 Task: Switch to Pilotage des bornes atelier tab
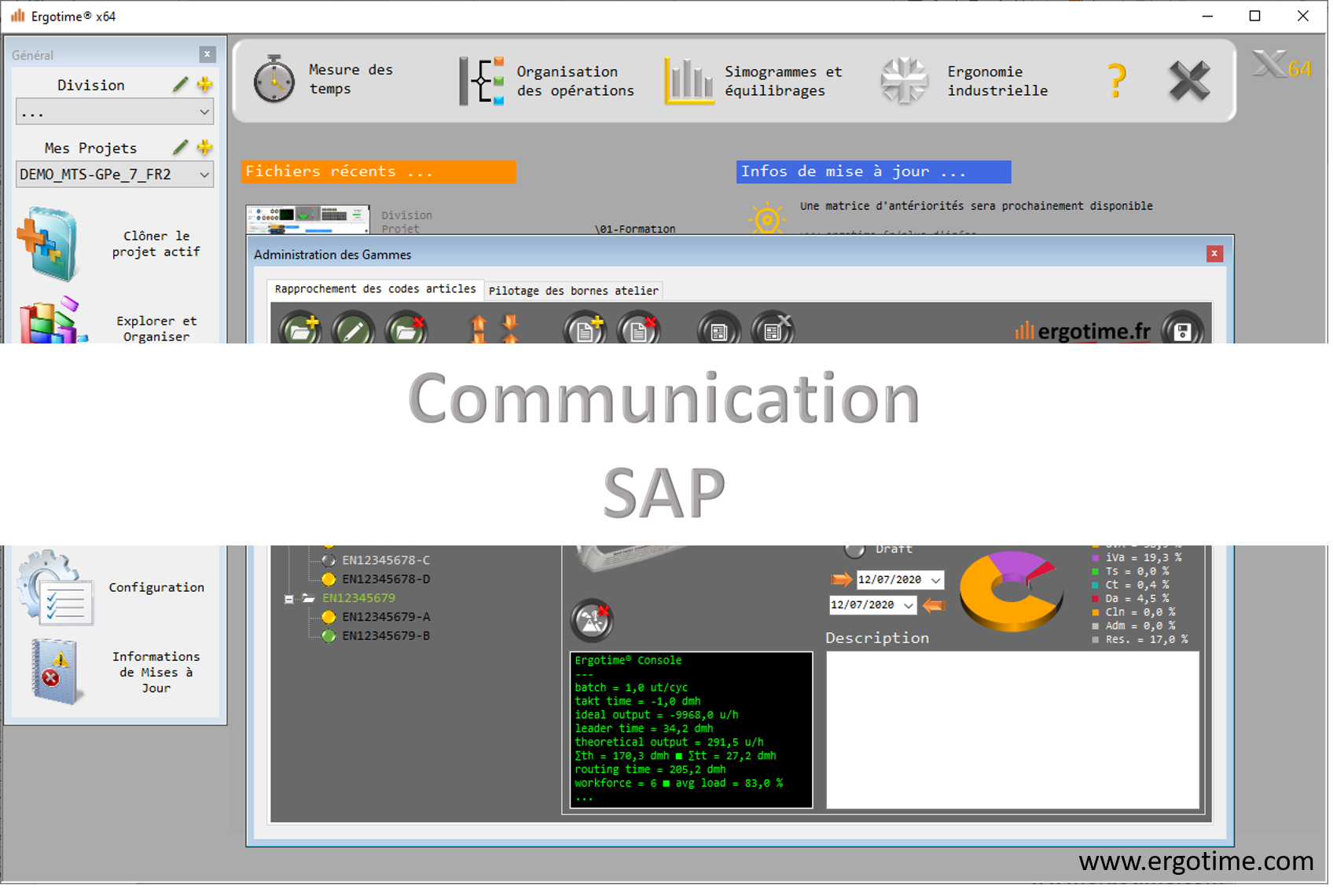573,291
